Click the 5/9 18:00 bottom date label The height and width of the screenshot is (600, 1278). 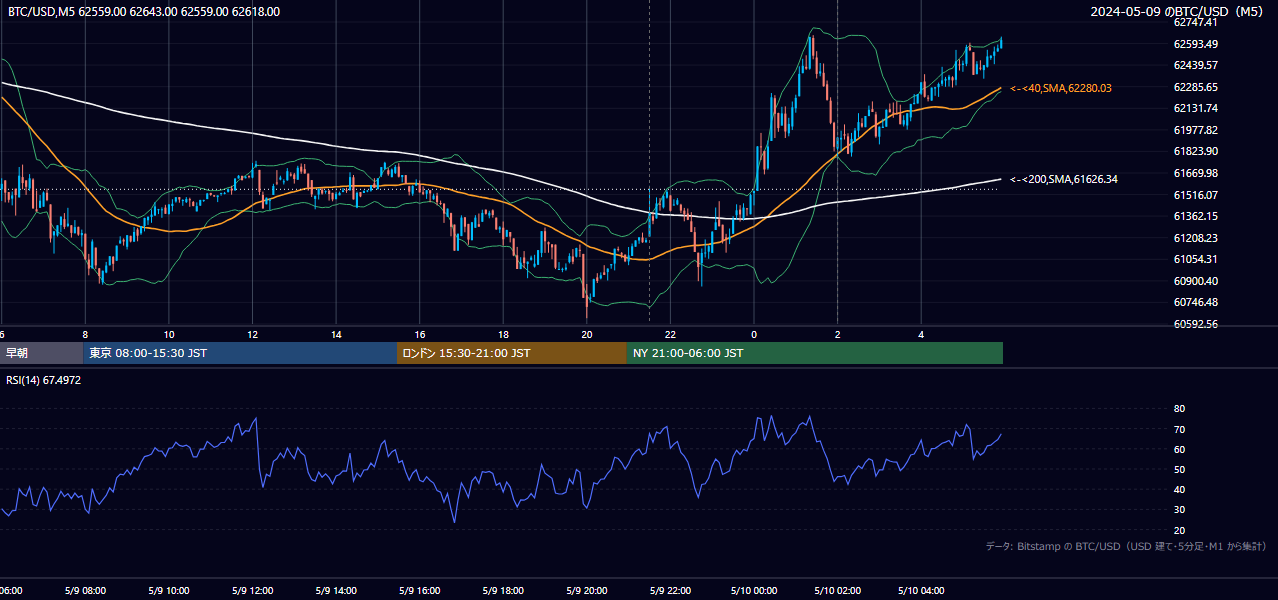click(x=504, y=591)
